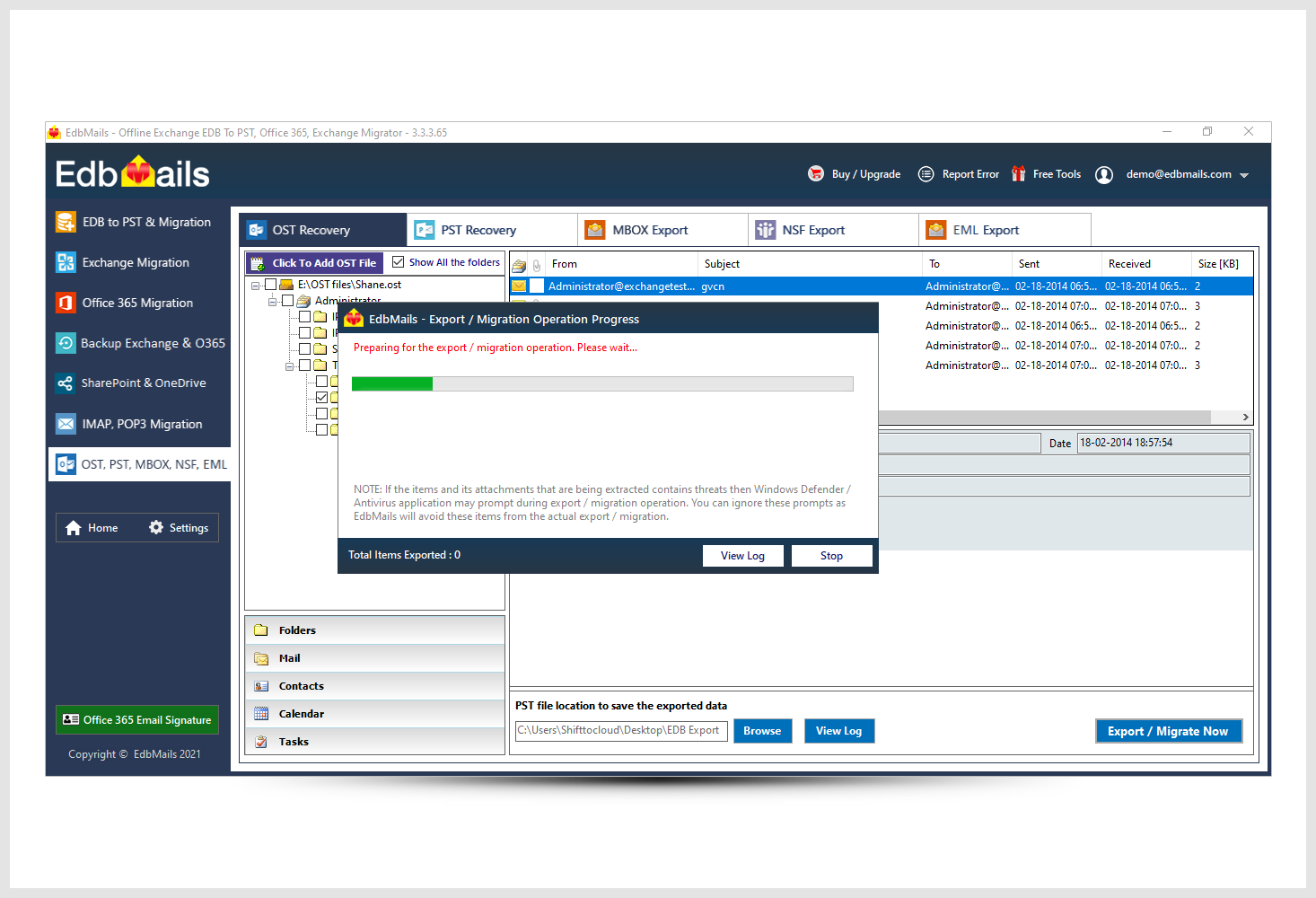The width and height of the screenshot is (1316, 898).
Task: Click the Office 365 Migration icon
Action: click(x=66, y=303)
